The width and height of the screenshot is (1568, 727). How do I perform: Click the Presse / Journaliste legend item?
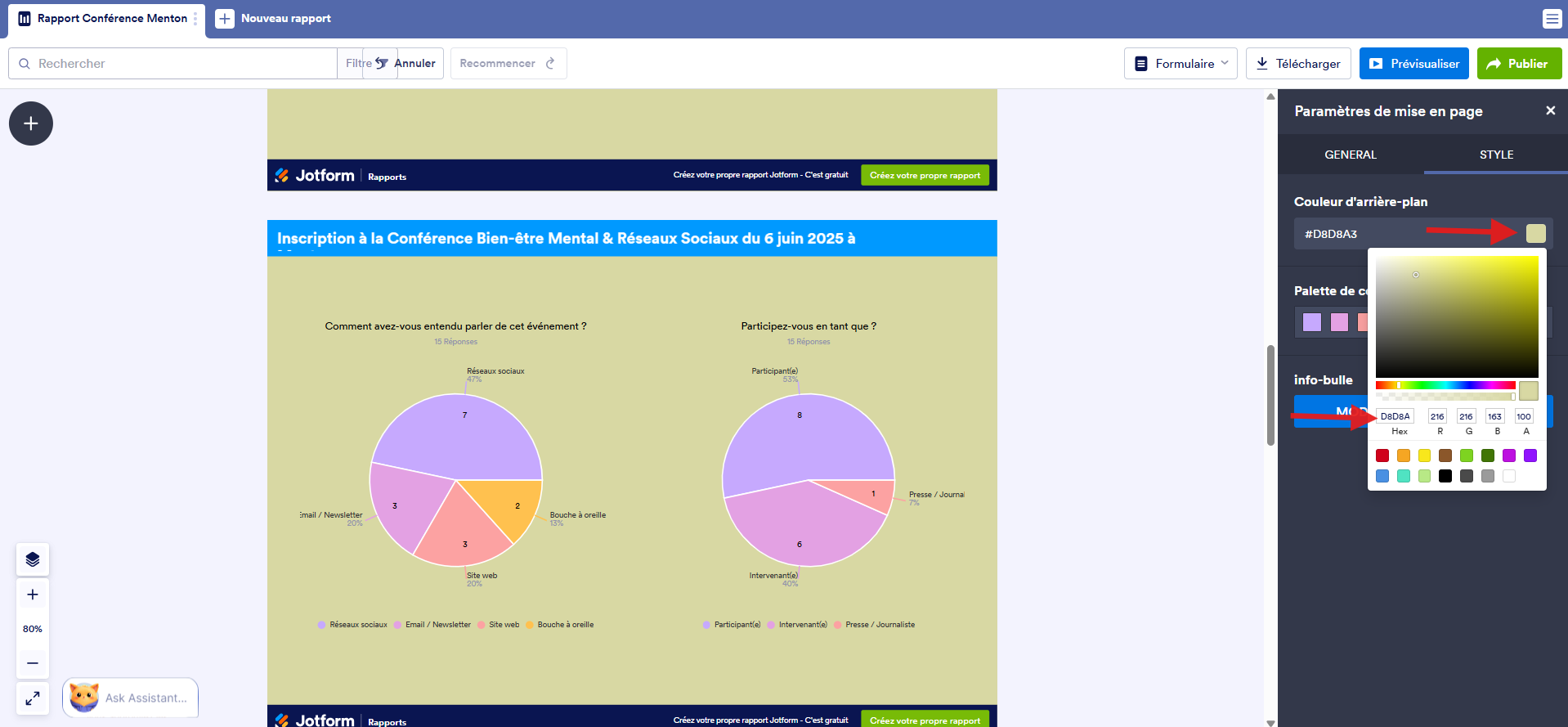[x=875, y=625]
